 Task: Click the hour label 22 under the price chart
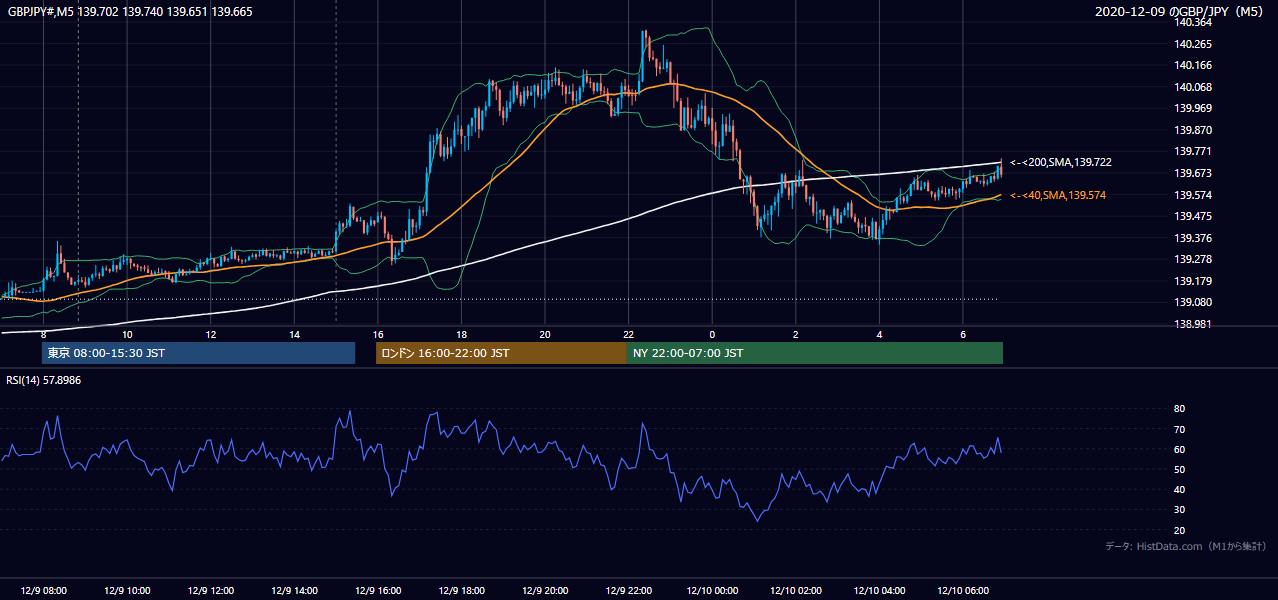(628, 334)
